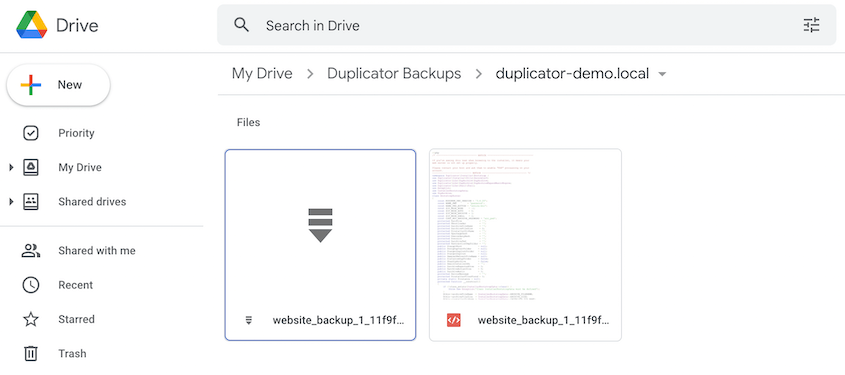Click the small archive file type icon

coord(248,320)
